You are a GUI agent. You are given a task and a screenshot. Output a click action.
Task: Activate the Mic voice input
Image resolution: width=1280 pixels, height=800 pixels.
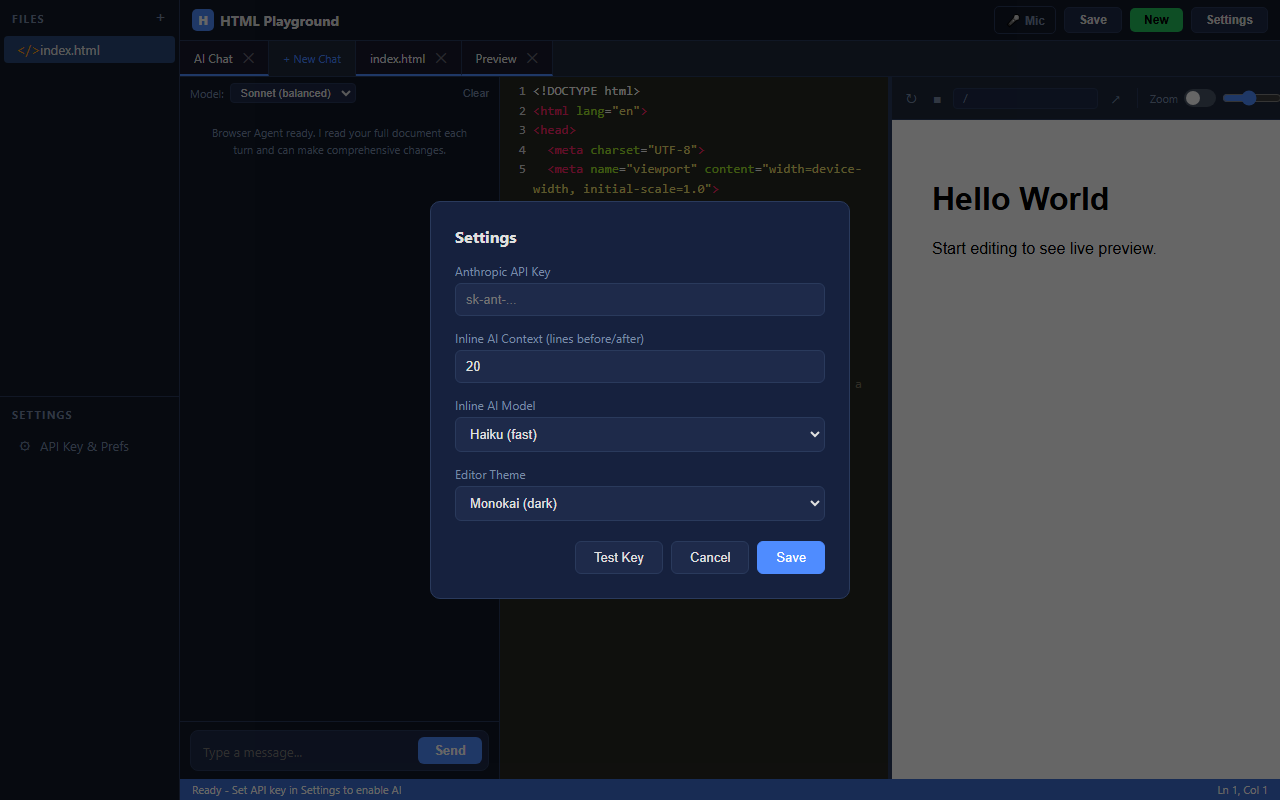[x=1024, y=19]
